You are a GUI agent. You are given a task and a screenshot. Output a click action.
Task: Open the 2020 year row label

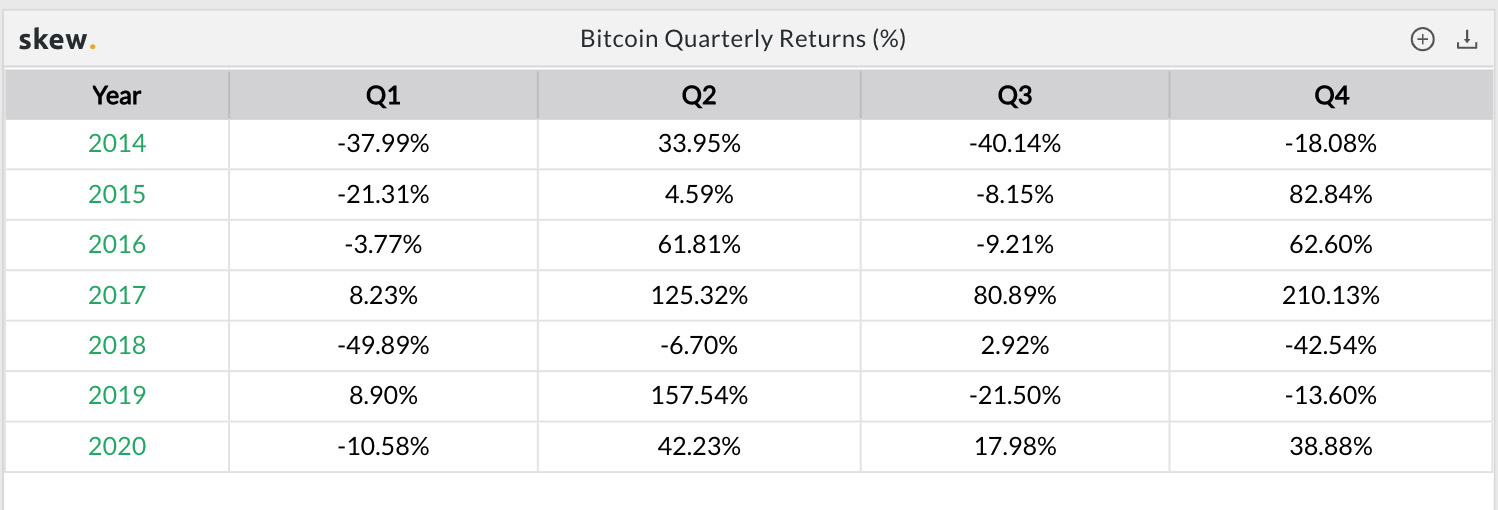(117, 446)
